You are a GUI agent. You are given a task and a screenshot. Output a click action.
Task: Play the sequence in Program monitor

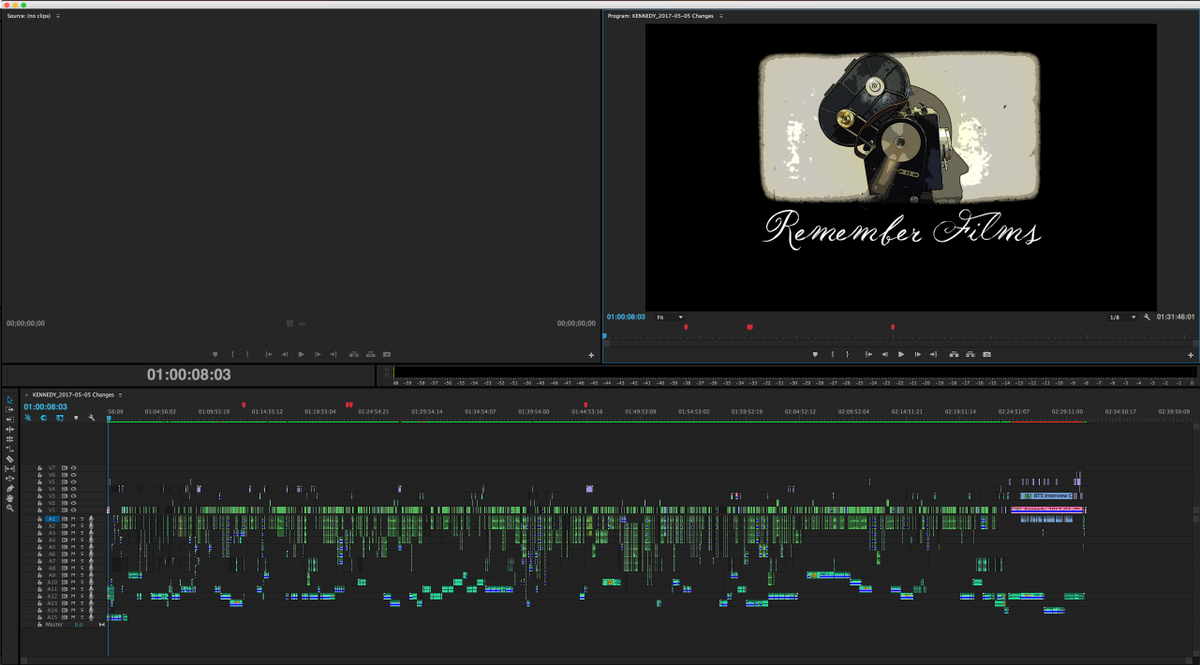tap(901, 354)
